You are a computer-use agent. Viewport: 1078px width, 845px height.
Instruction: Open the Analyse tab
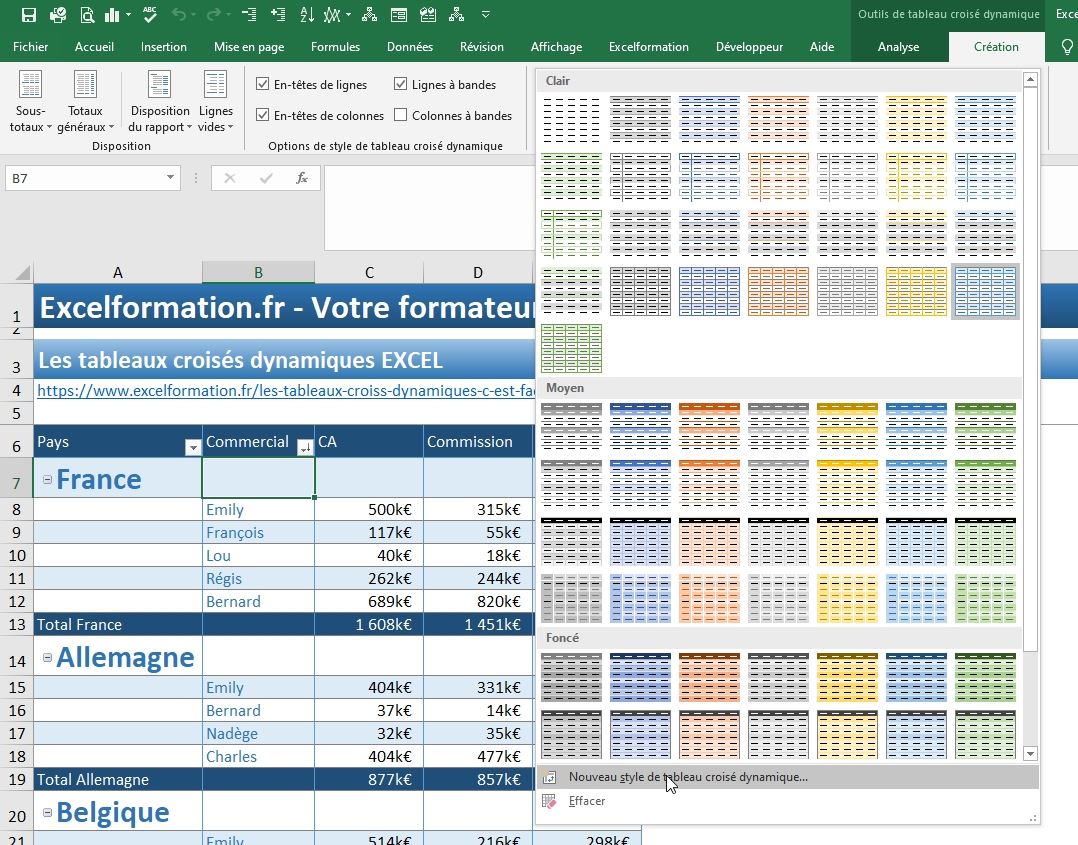[899, 47]
